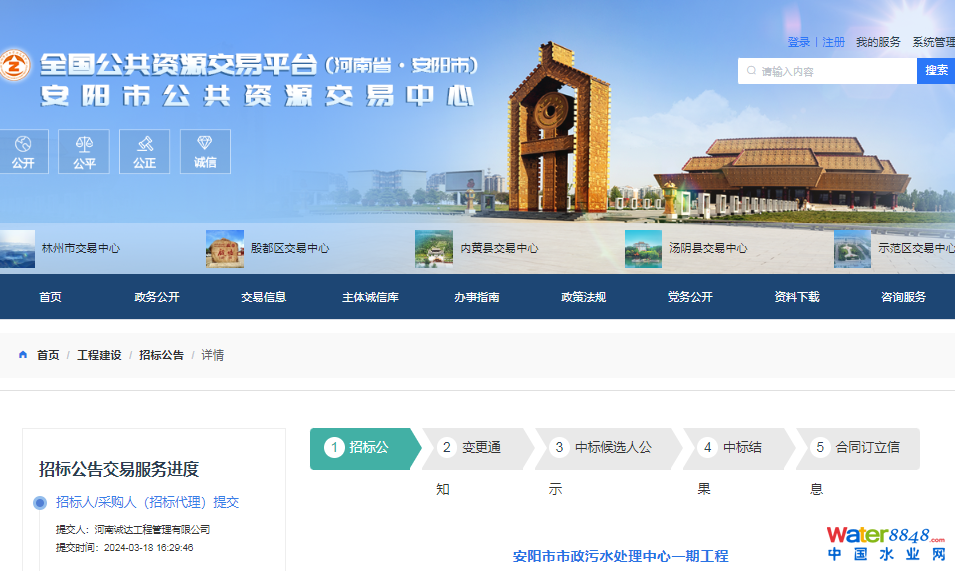Focus the search input field
This screenshot has height=571, width=955.
point(835,71)
